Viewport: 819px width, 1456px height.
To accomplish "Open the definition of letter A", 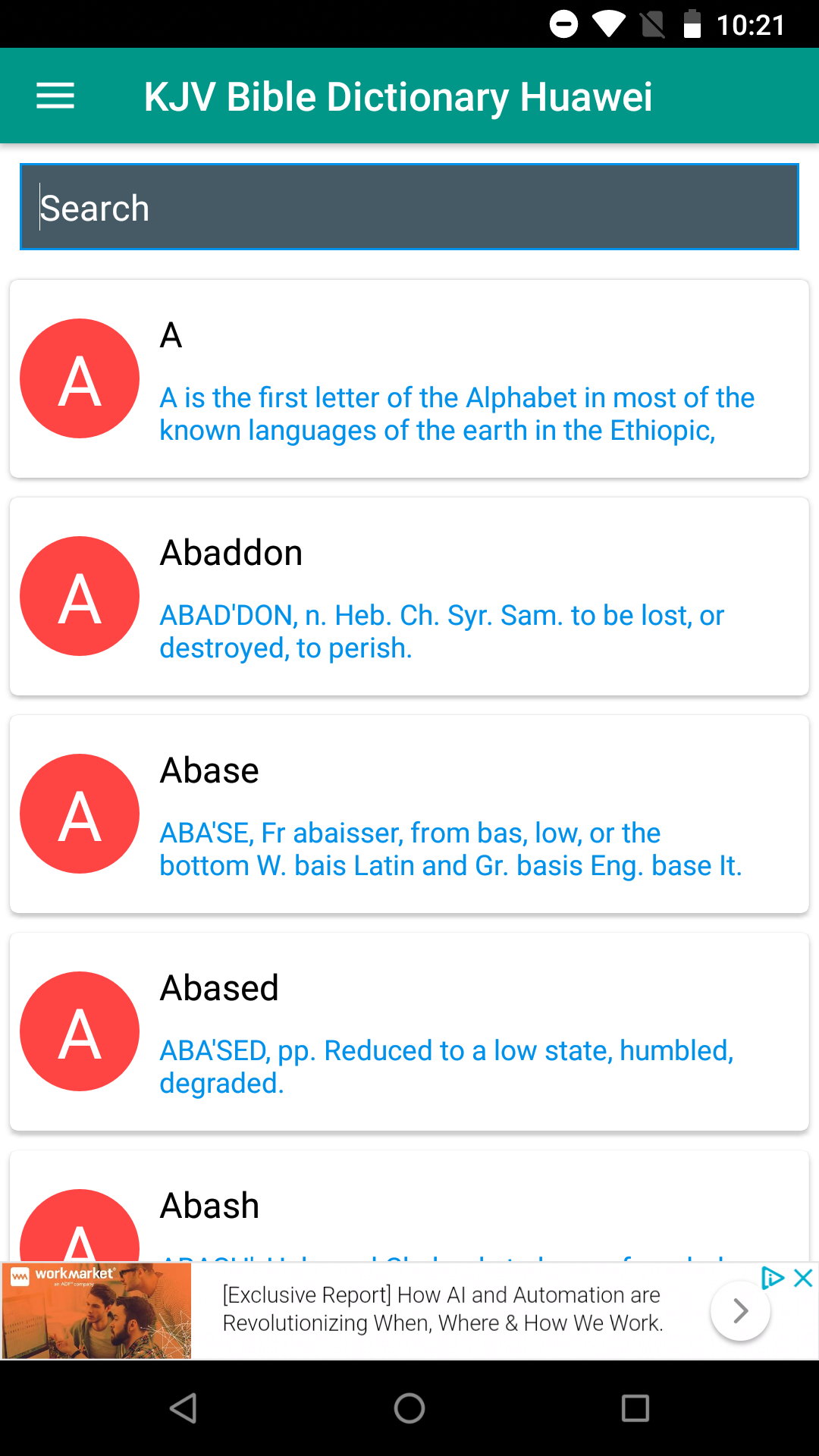I will 457,414.
